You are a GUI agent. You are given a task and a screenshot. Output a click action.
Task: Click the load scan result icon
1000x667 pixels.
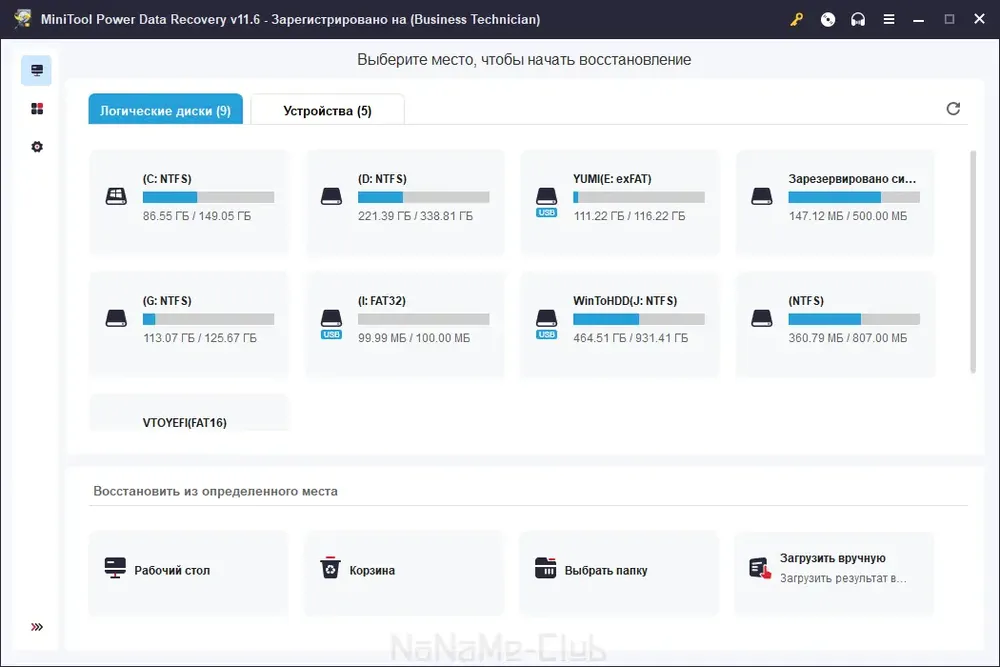tap(760, 568)
